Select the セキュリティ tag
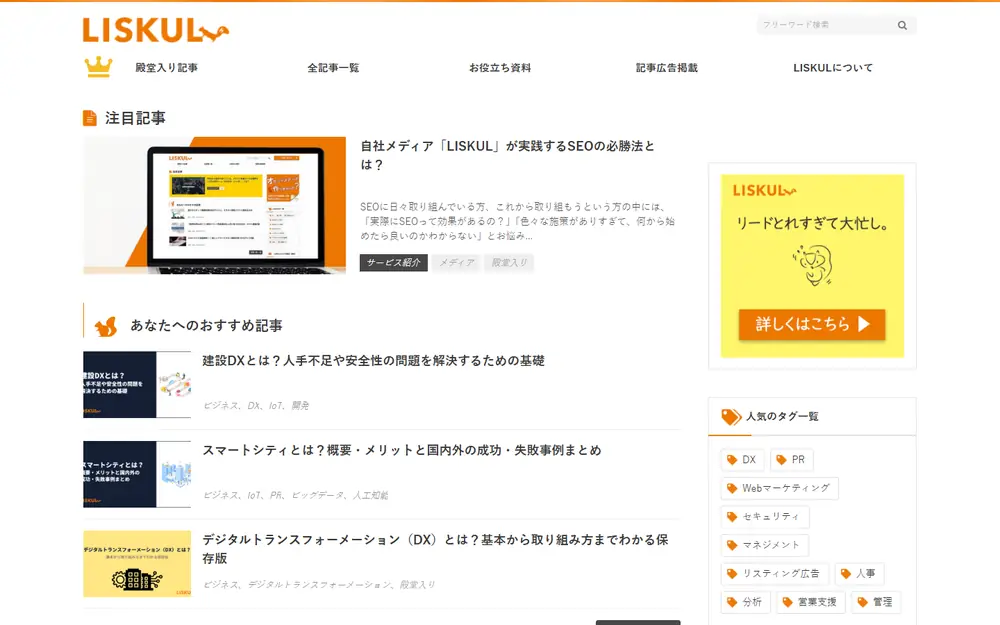The height and width of the screenshot is (625, 1000). (765, 517)
